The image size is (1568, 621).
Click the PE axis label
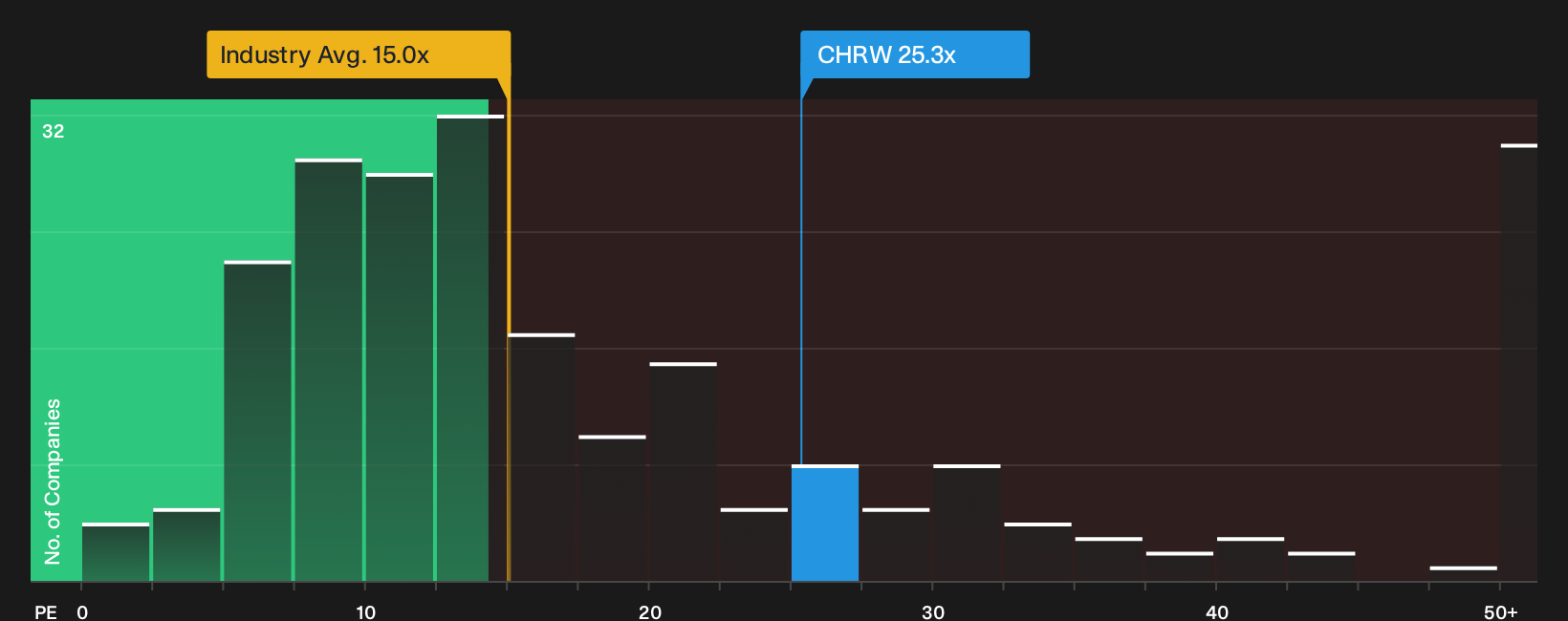[46, 612]
